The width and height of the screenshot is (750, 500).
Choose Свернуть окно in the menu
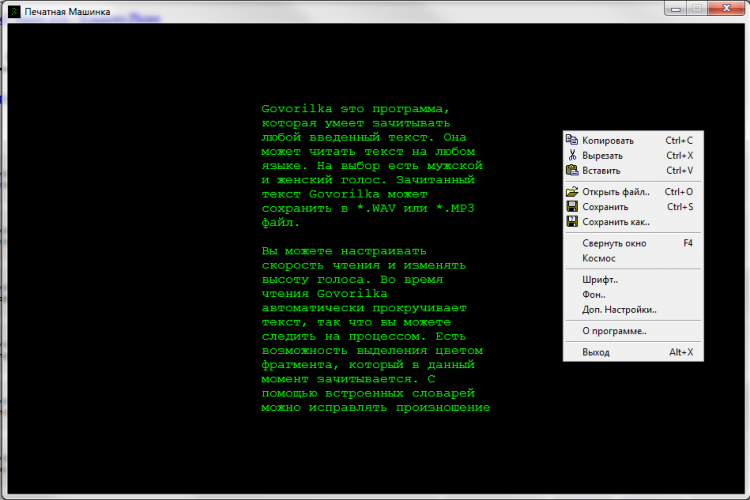[633, 243]
